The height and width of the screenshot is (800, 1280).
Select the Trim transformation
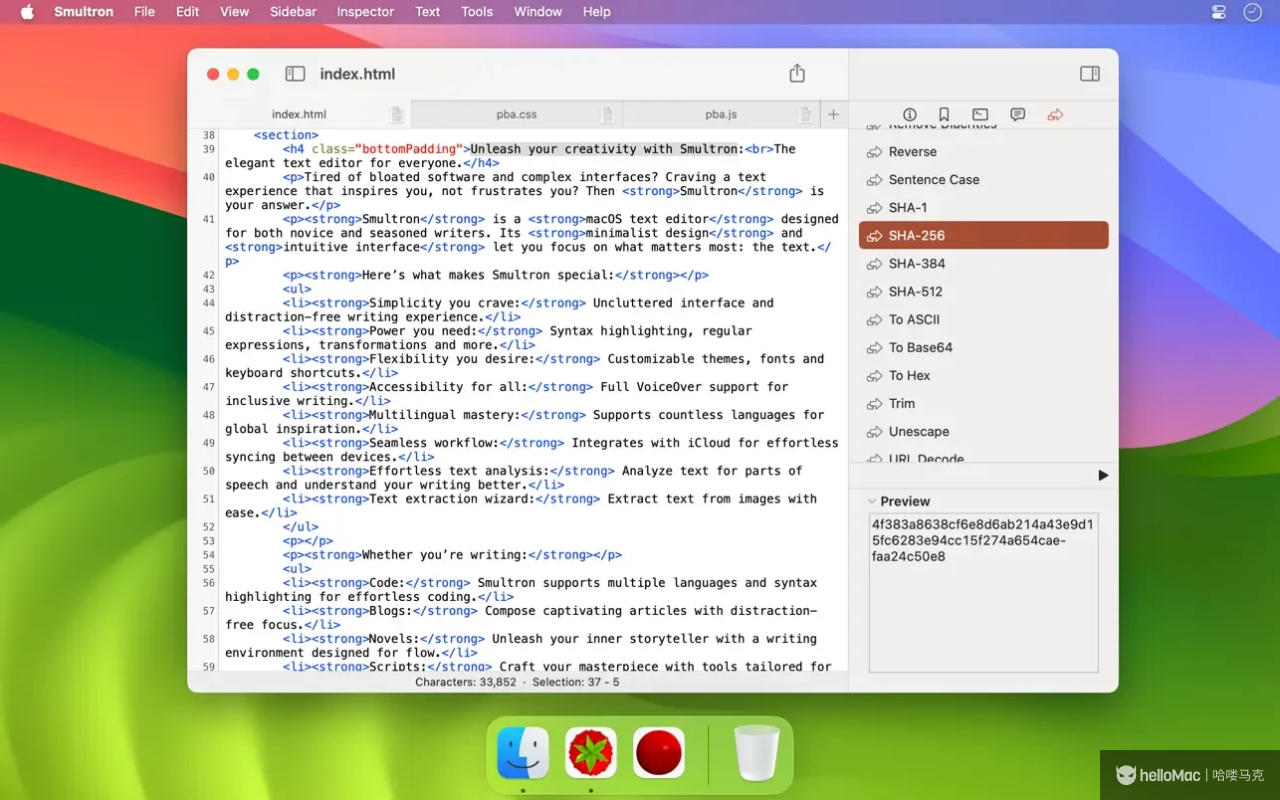(x=984, y=404)
